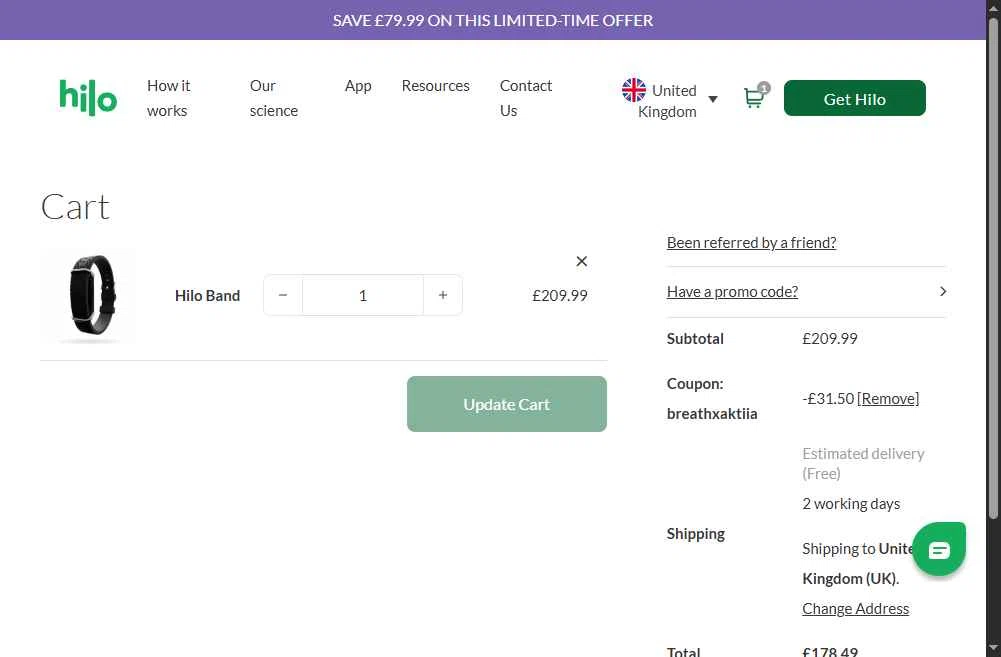The image size is (1001, 657).
Task: Expand the promo code chevron arrow
Action: pyautogui.click(x=943, y=291)
